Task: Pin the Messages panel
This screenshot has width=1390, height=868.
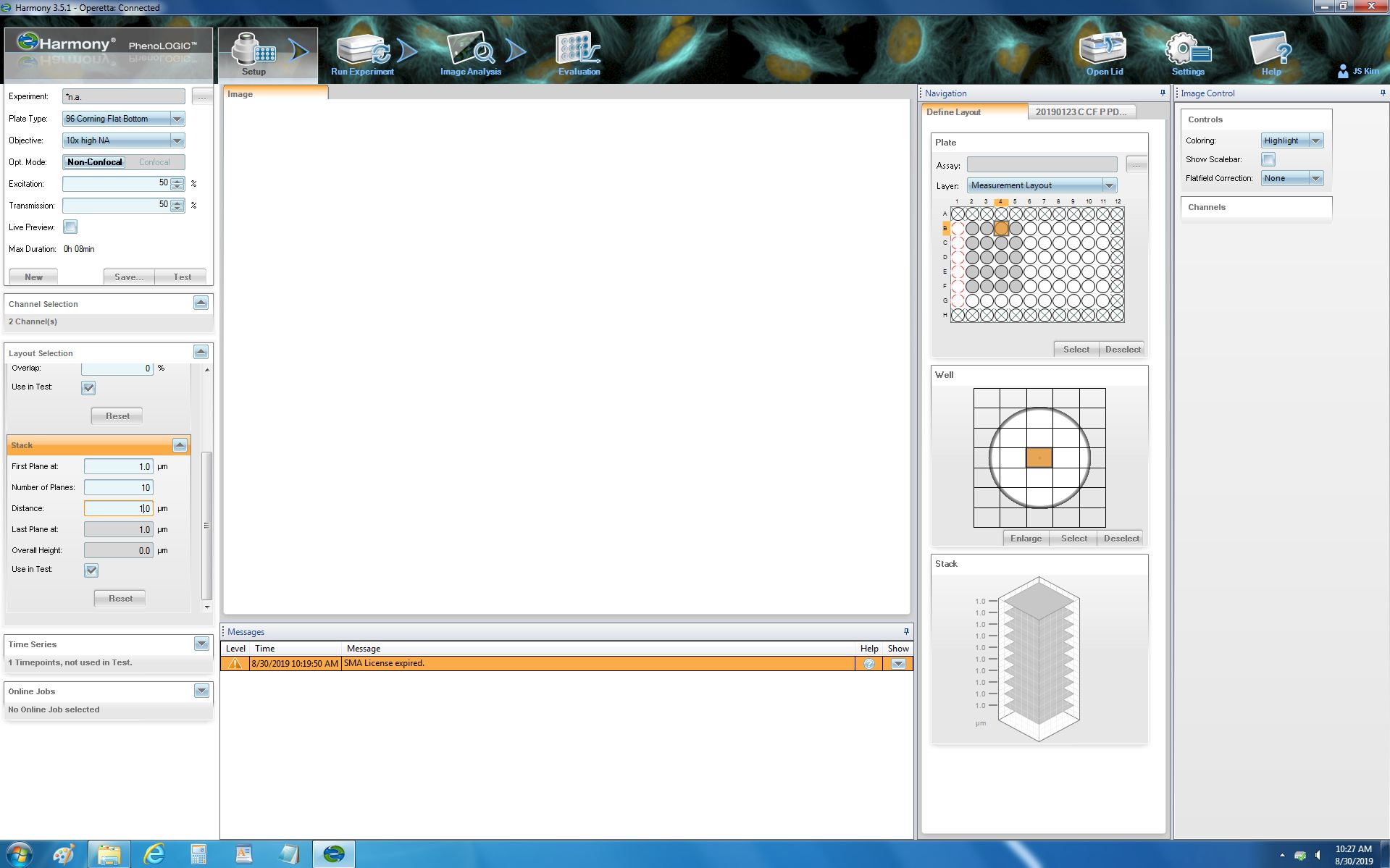Action: tap(906, 631)
